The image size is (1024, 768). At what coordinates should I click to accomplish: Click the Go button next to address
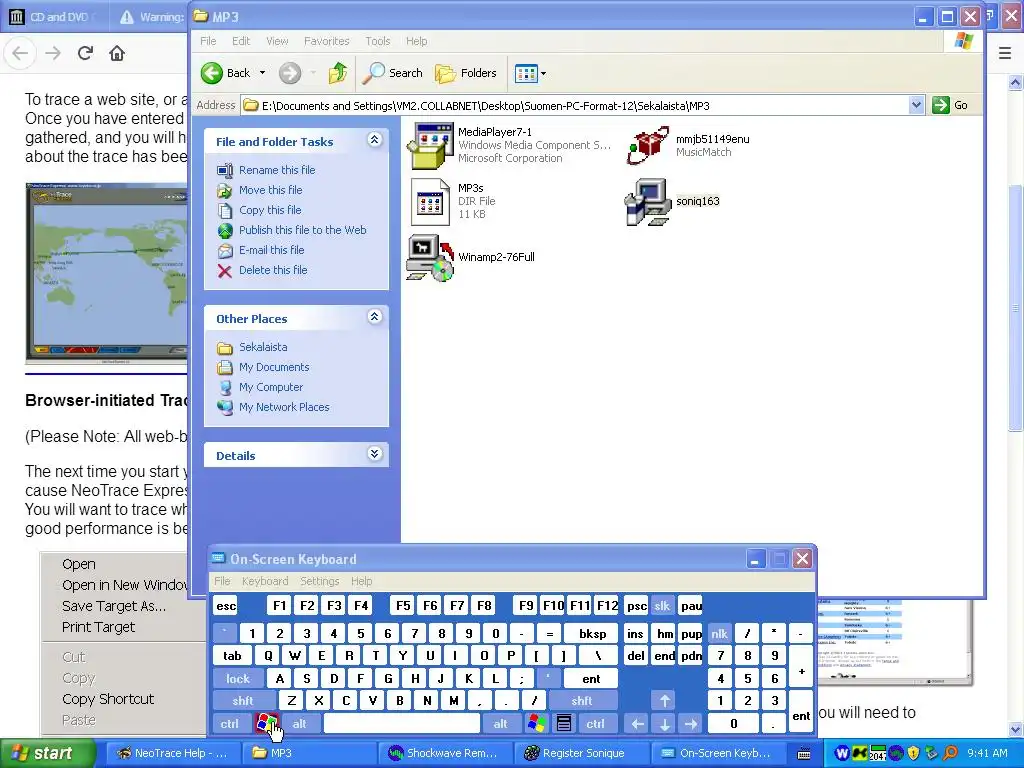pyautogui.click(x=950, y=105)
